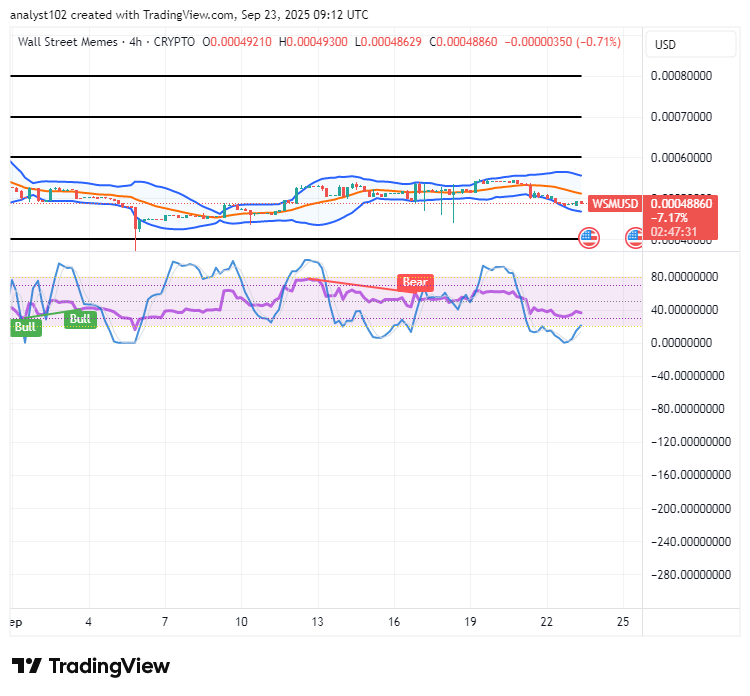Click the change value -0.00000350 (-0.71%)

(562, 42)
